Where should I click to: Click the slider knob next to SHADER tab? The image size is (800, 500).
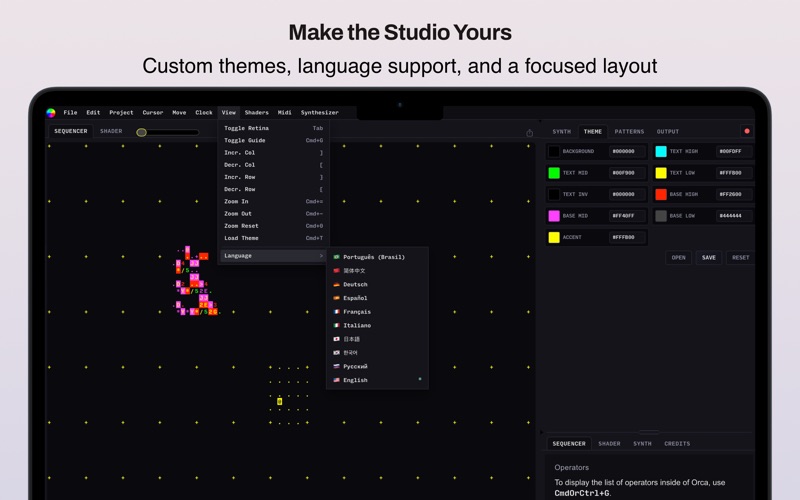click(x=142, y=132)
